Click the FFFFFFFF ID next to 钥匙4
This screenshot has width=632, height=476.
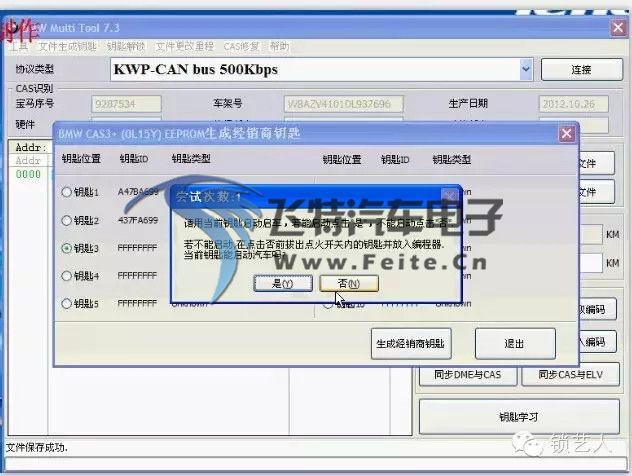137,276
